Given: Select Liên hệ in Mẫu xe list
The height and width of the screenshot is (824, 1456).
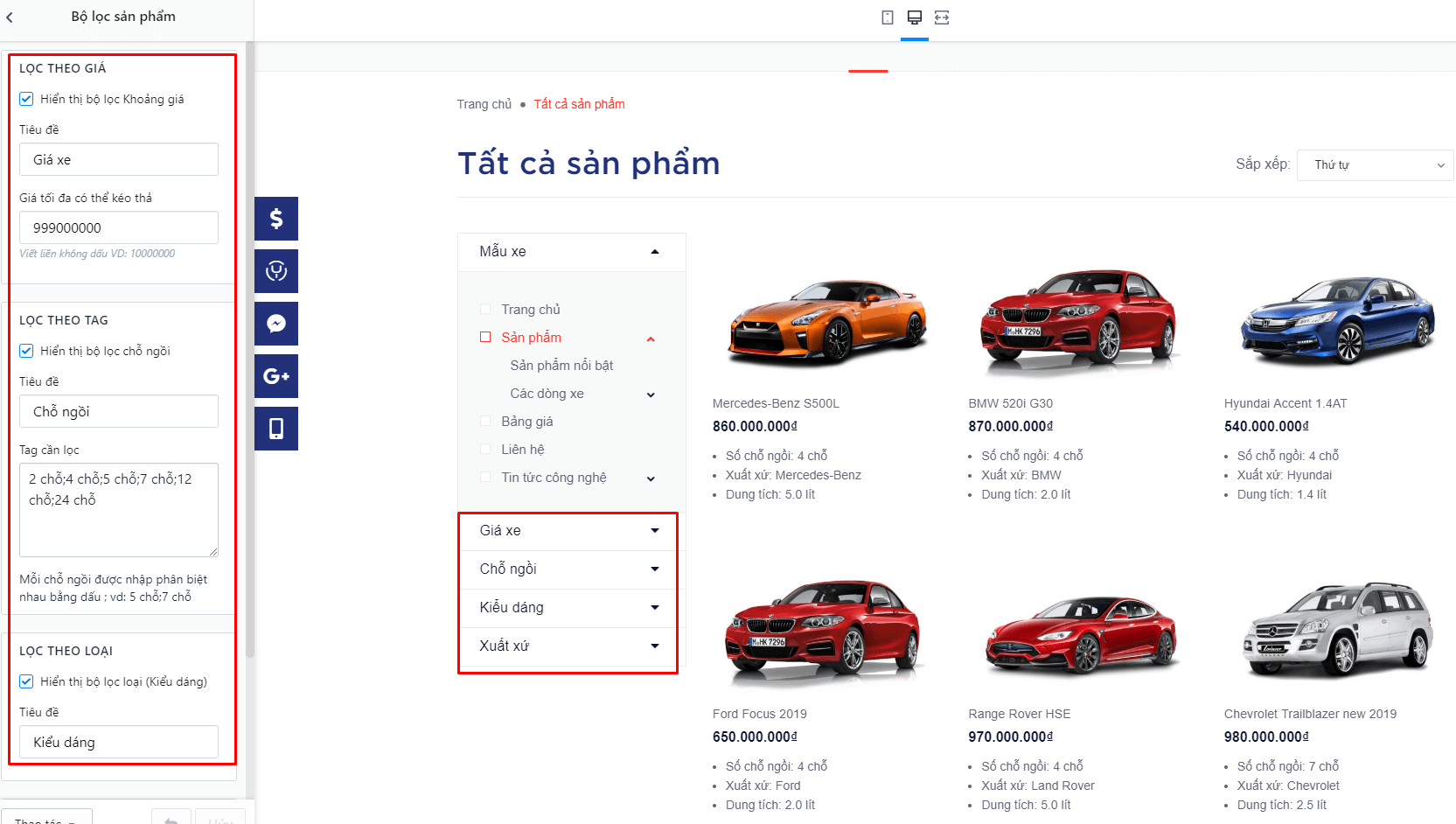Looking at the screenshot, I should [522, 449].
